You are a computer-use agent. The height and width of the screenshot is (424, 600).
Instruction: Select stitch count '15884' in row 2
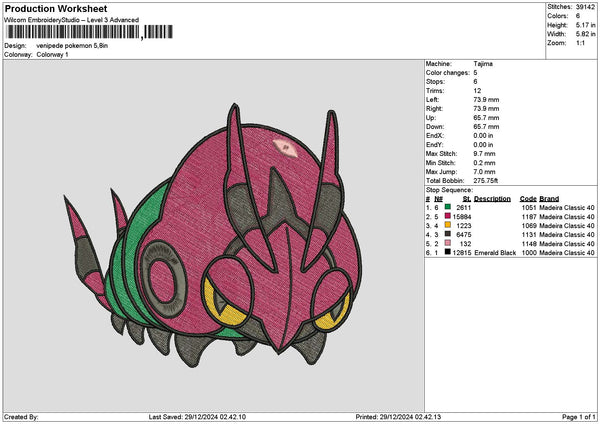coord(462,217)
